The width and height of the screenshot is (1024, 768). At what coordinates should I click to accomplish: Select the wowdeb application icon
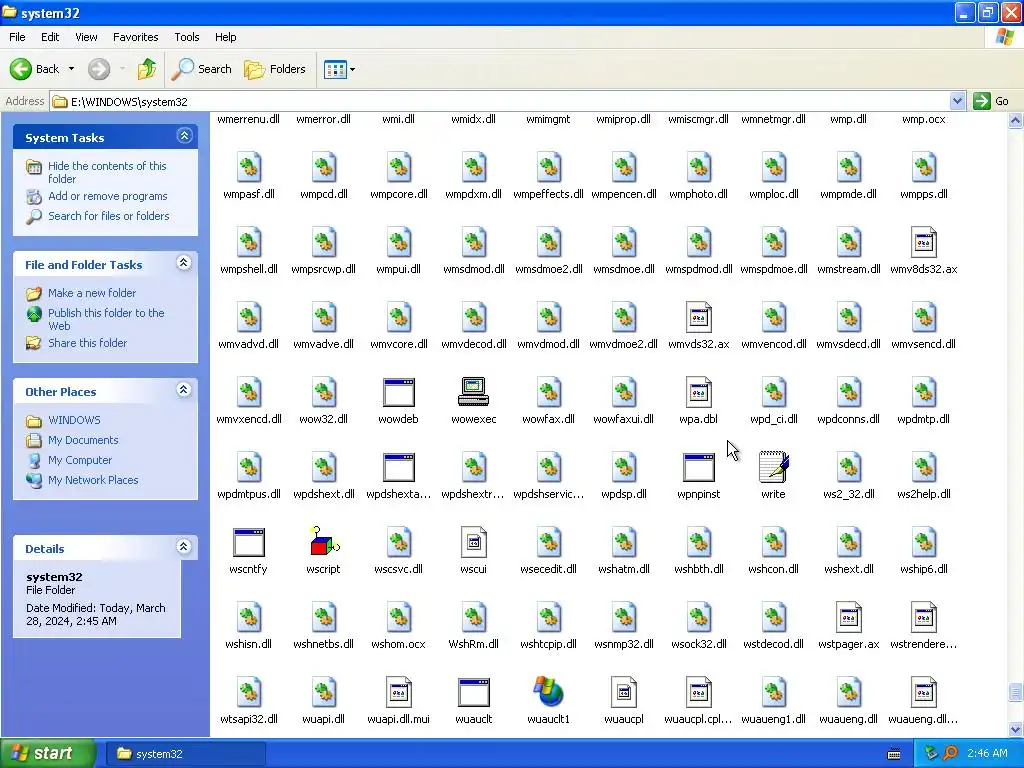coord(398,392)
